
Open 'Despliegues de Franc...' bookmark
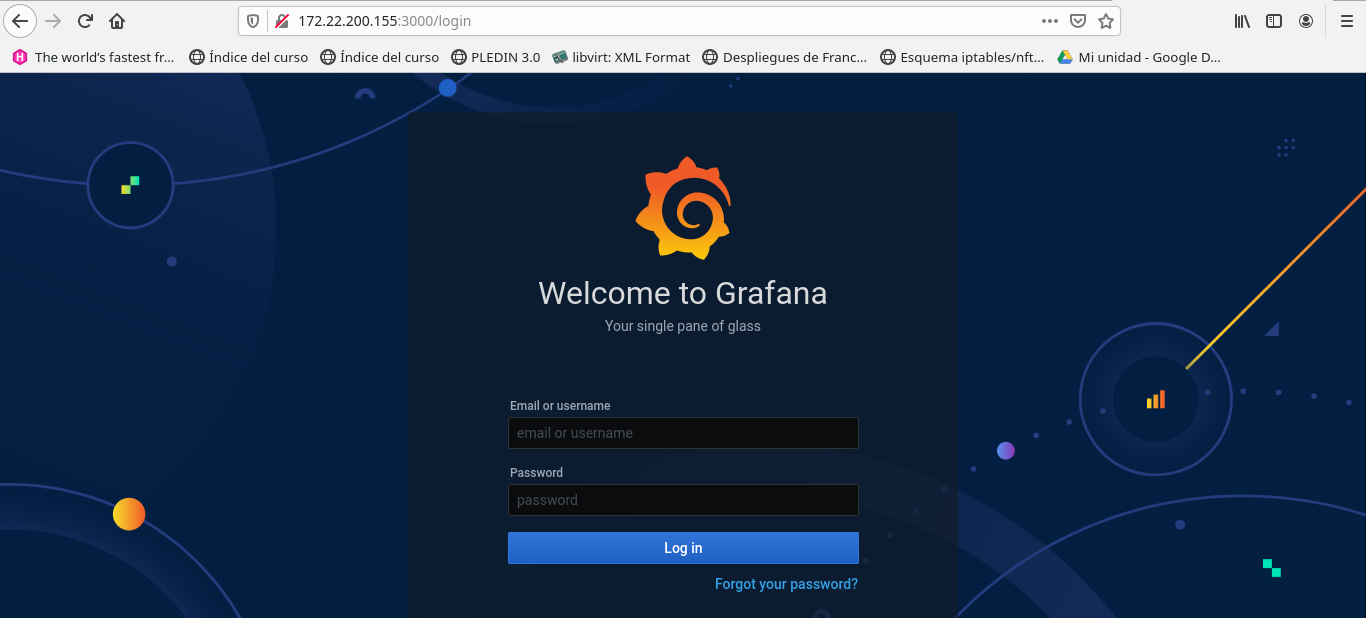785,57
